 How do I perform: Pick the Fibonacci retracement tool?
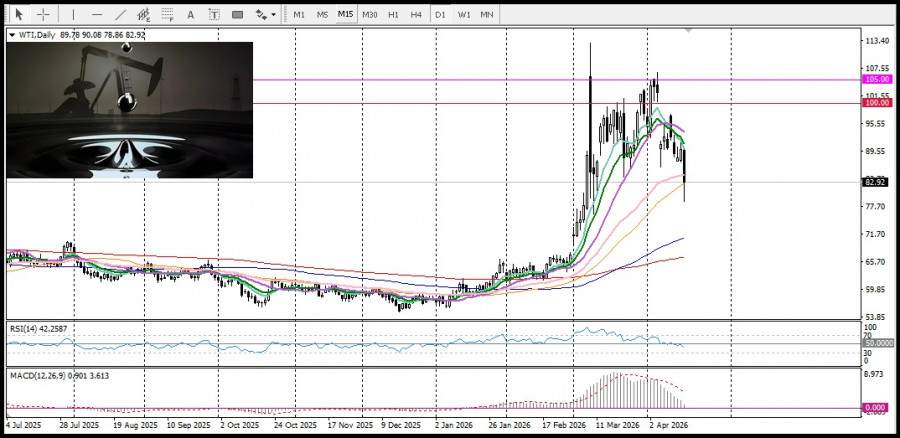tap(169, 14)
